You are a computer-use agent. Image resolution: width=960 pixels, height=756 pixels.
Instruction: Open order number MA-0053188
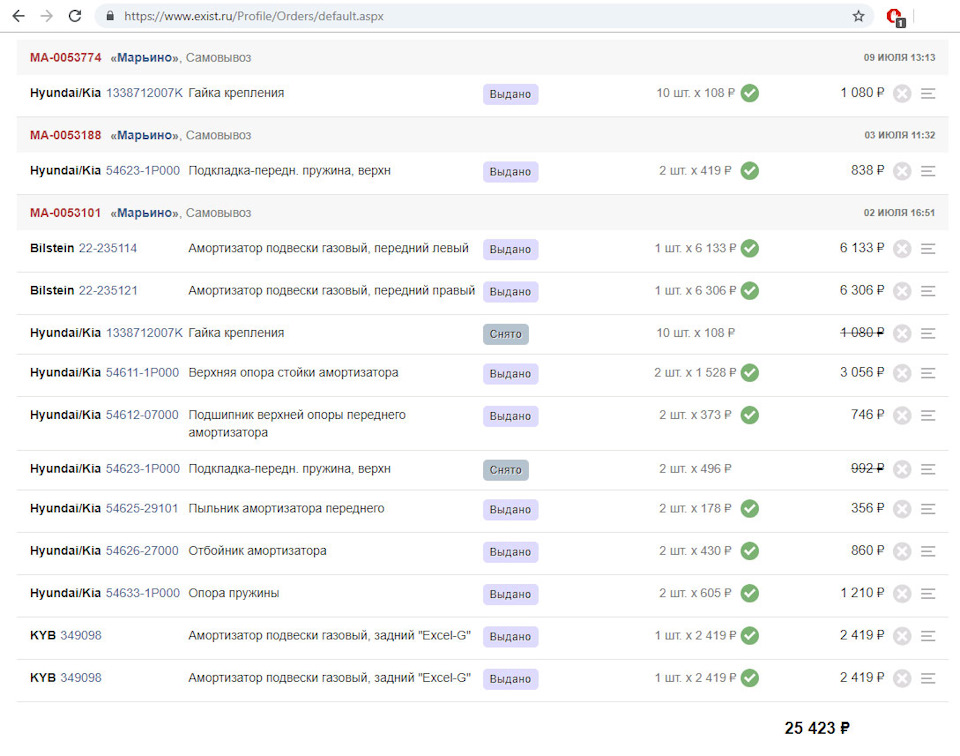pyautogui.click(x=65, y=135)
